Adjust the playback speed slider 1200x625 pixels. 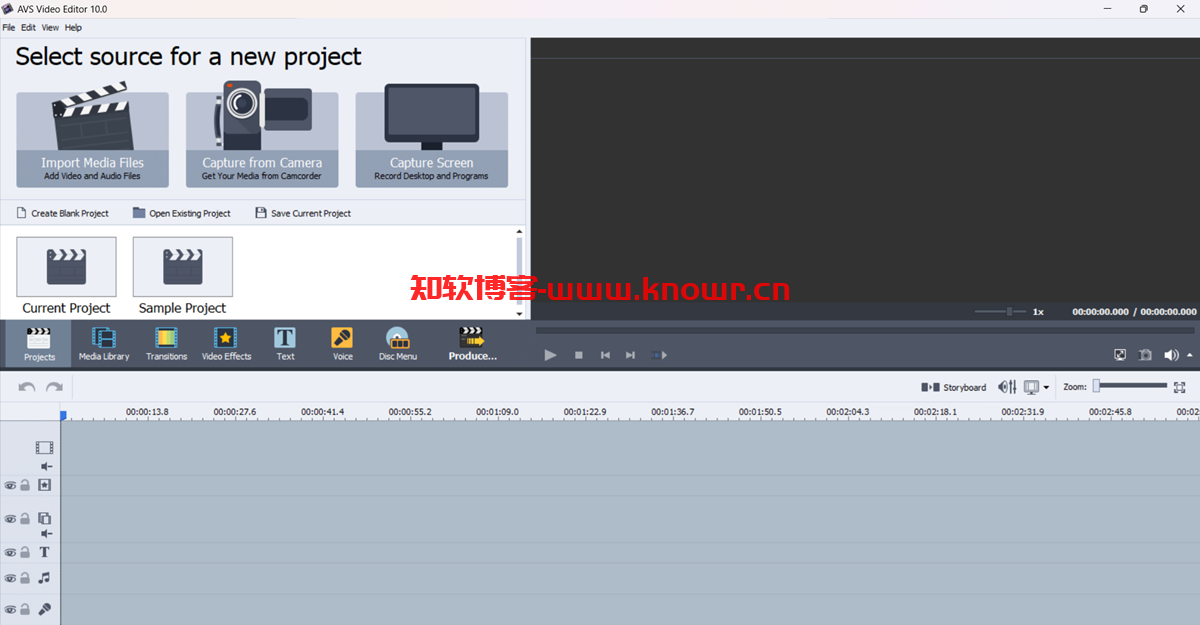[1001, 312]
